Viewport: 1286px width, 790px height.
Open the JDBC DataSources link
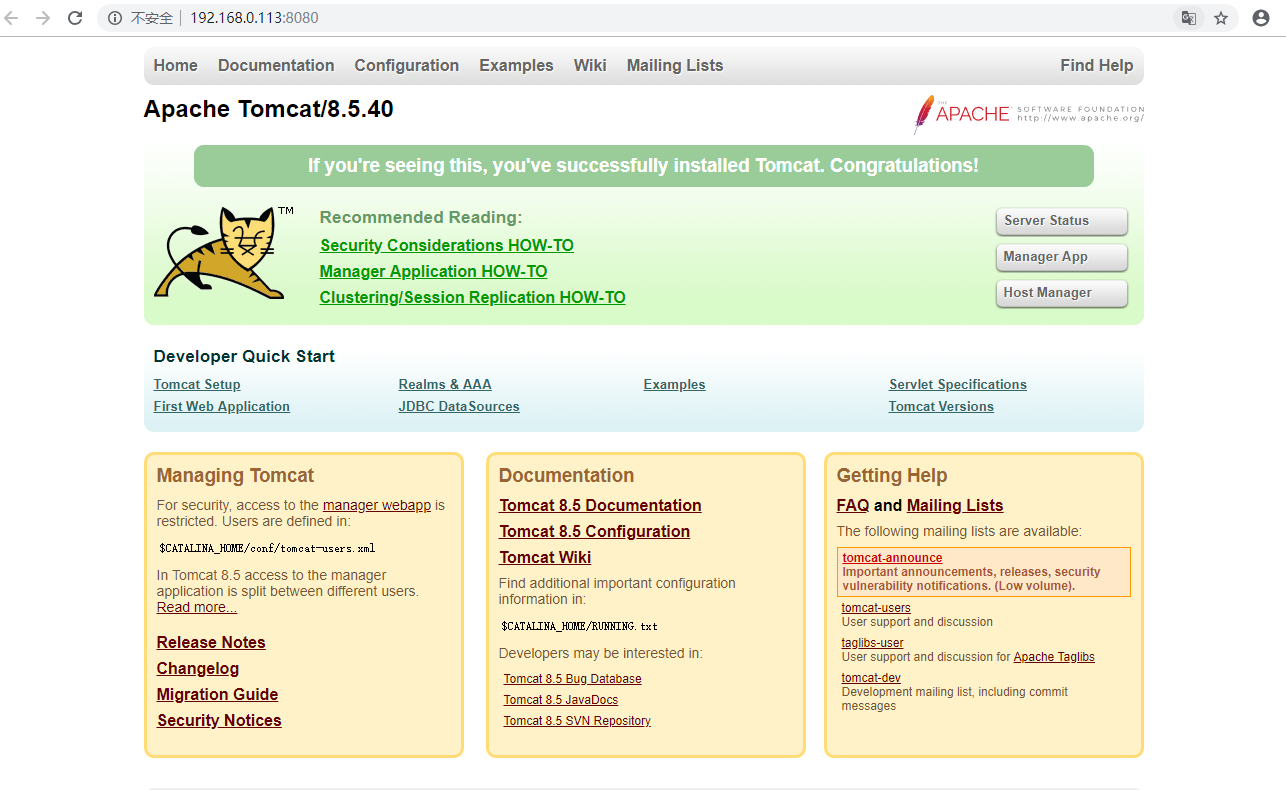459,407
